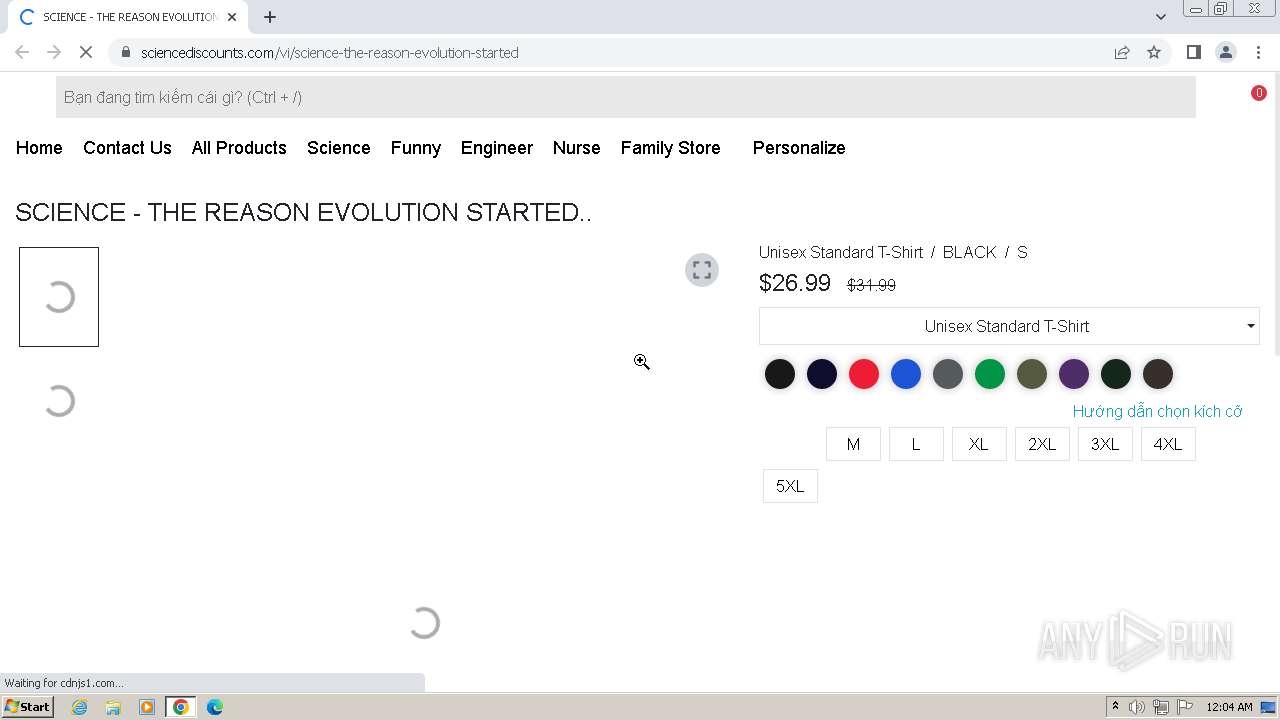Show hidden tray icons arrow

tap(1115, 707)
